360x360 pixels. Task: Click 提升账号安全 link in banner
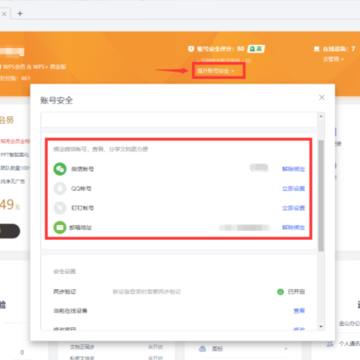[x=216, y=71]
